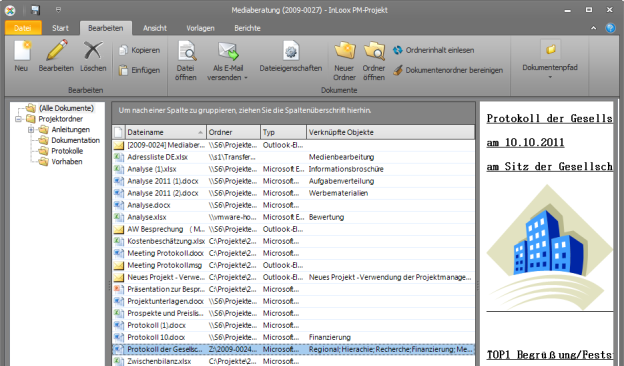
Task: Select the Analyse.xlsx file
Action: pos(294,217)
